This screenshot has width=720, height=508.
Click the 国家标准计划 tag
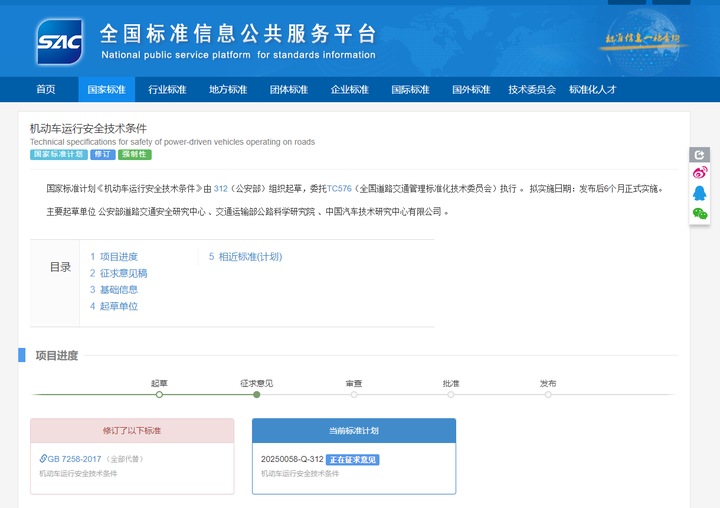click(59, 154)
